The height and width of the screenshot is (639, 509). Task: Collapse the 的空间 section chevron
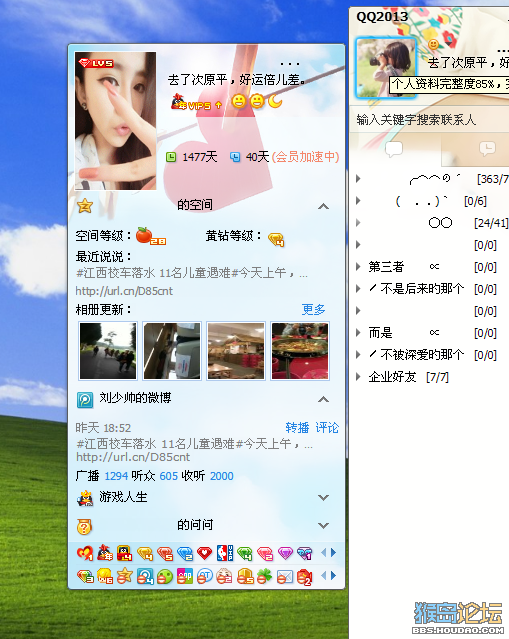pos(324,206)
